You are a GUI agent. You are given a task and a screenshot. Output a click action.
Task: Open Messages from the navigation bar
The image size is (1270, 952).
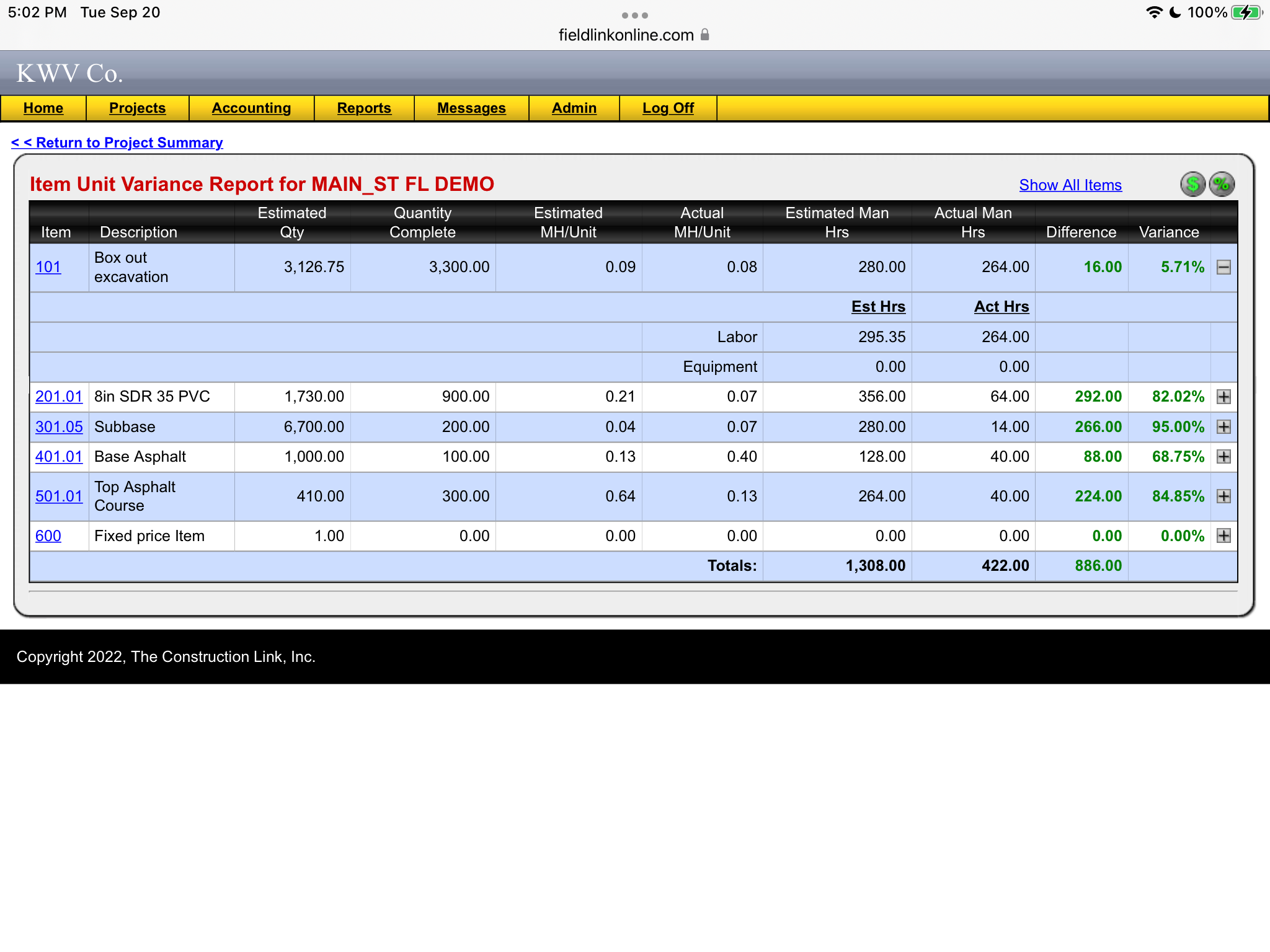471,108
